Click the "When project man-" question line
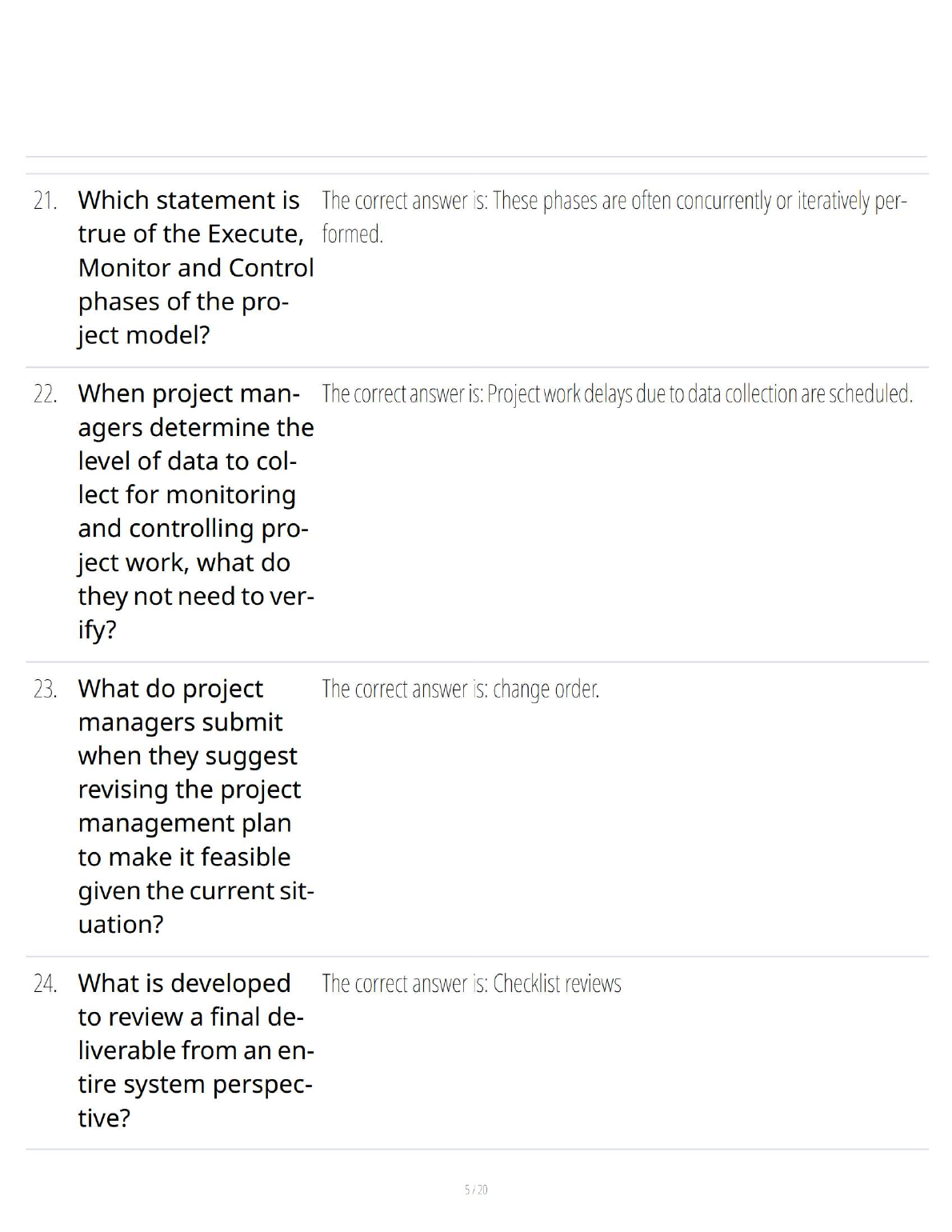Screen dimensions: 952x1232 pos(189,394)
